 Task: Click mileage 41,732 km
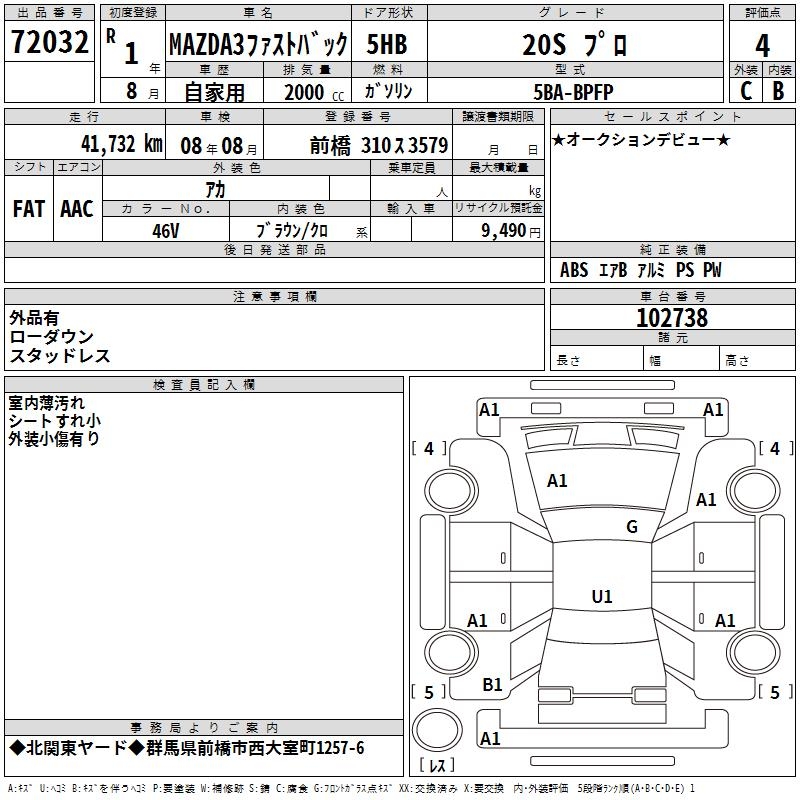point(121,144)
